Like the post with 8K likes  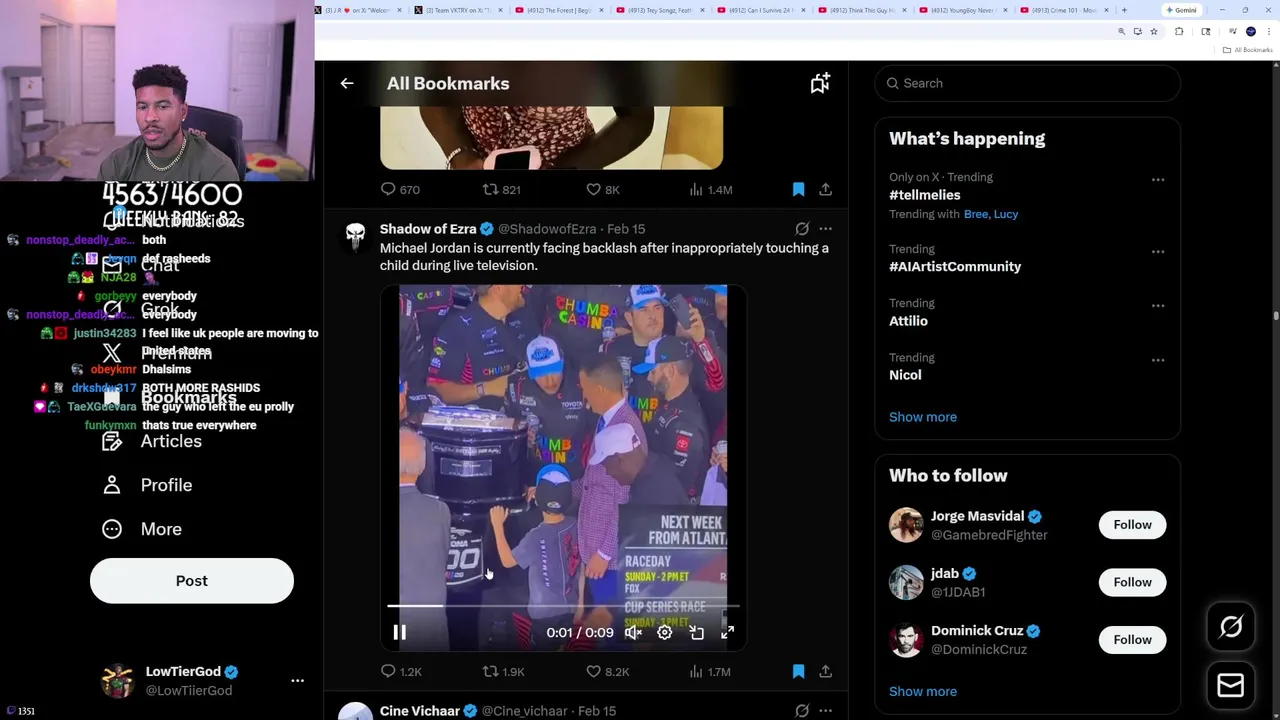tap(603, 189)
